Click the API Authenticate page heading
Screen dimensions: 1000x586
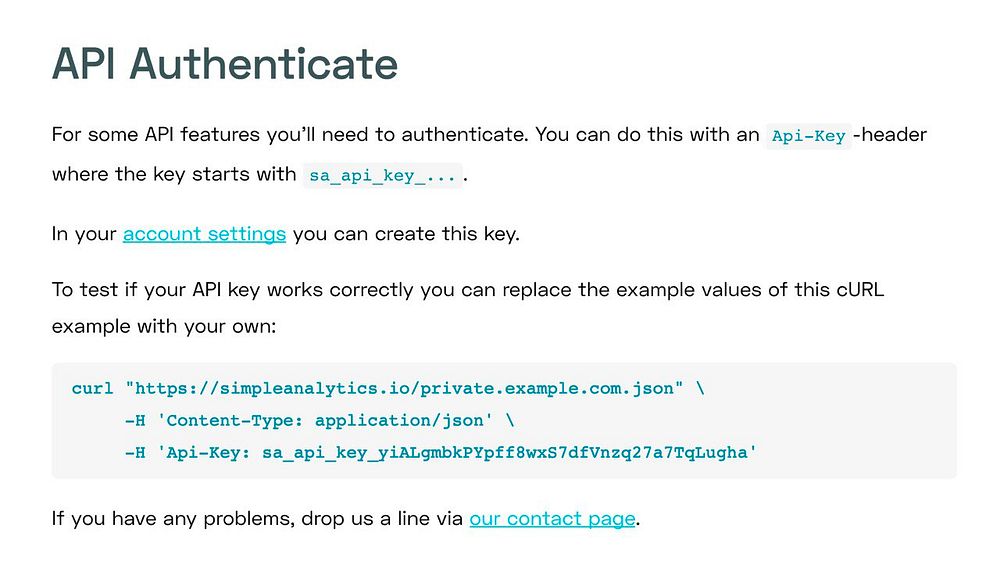224,64
